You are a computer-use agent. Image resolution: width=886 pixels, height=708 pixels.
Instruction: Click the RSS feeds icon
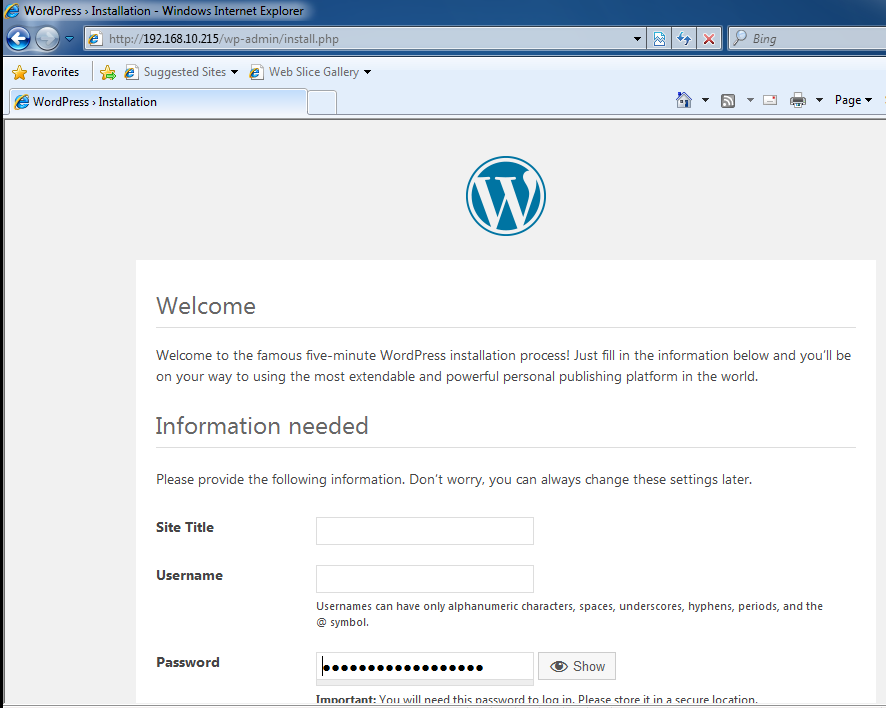pos(728,101)
